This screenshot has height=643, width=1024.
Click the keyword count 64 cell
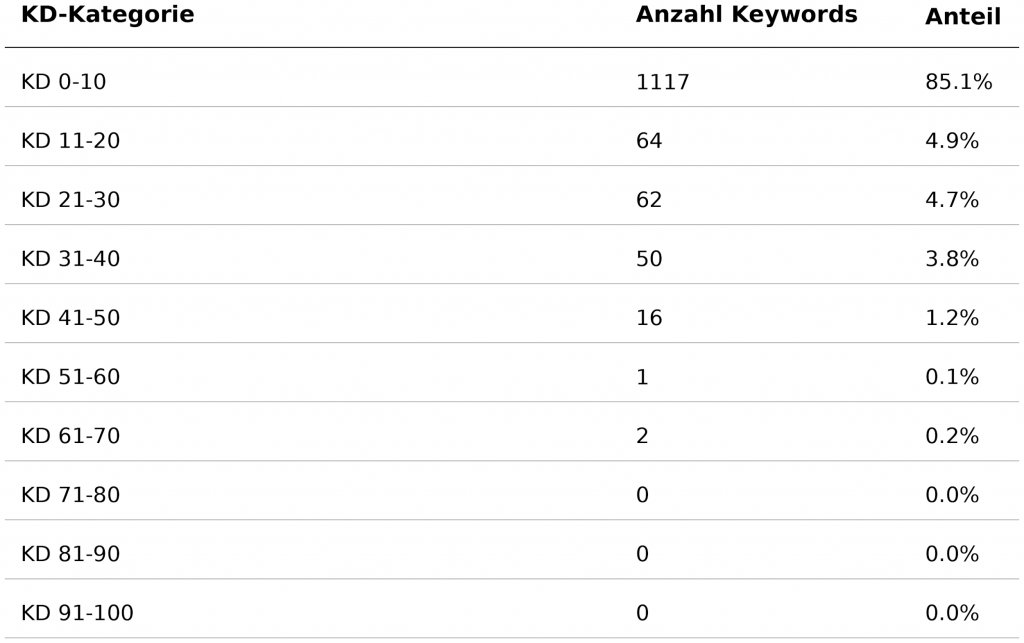649,141
